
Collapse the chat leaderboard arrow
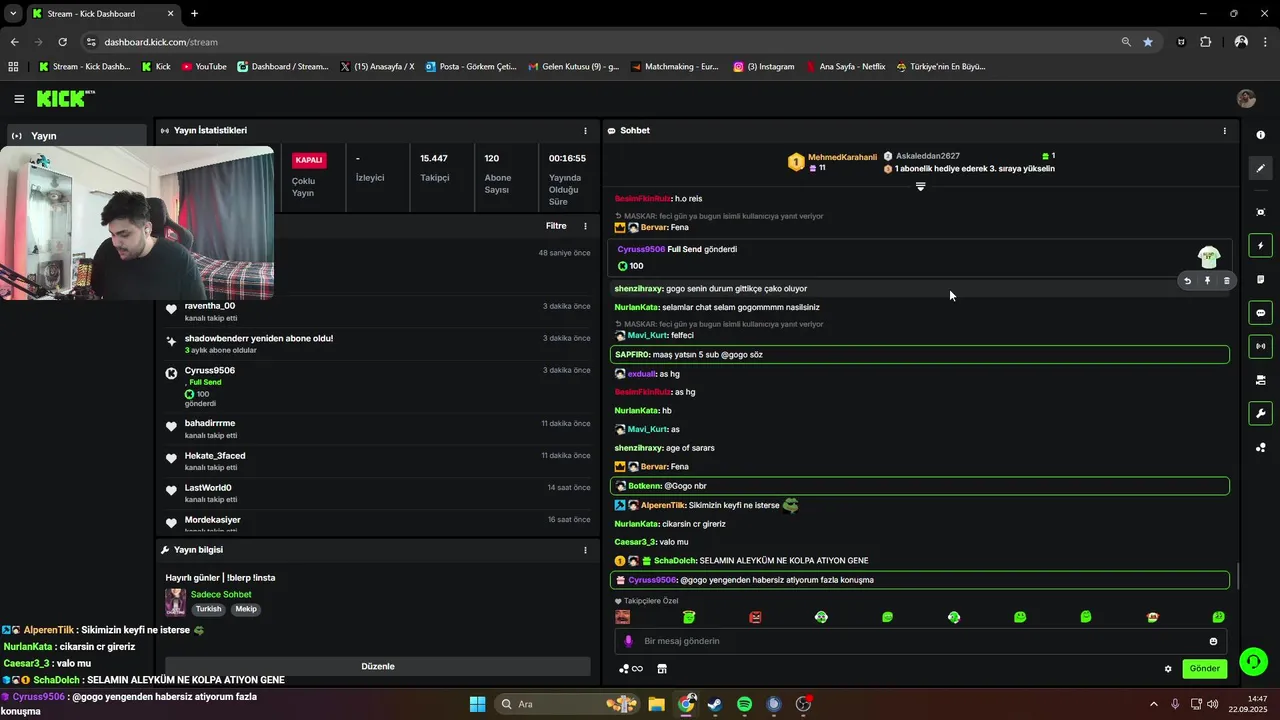tap(921, 186)
